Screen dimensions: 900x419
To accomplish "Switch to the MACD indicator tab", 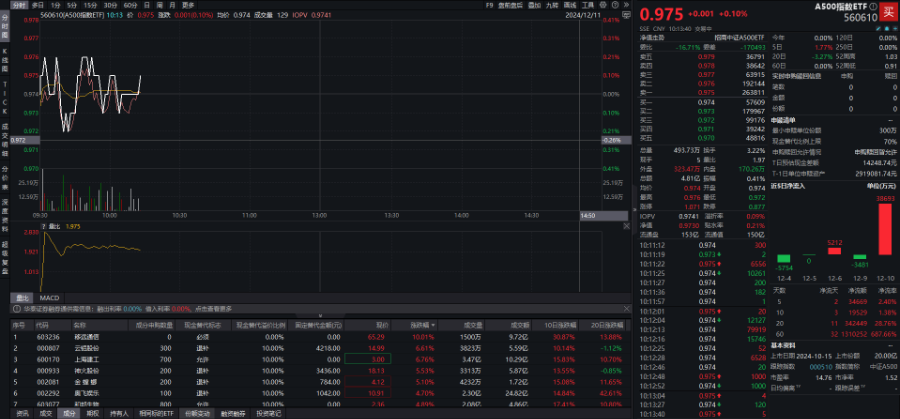I will (48, 298).
